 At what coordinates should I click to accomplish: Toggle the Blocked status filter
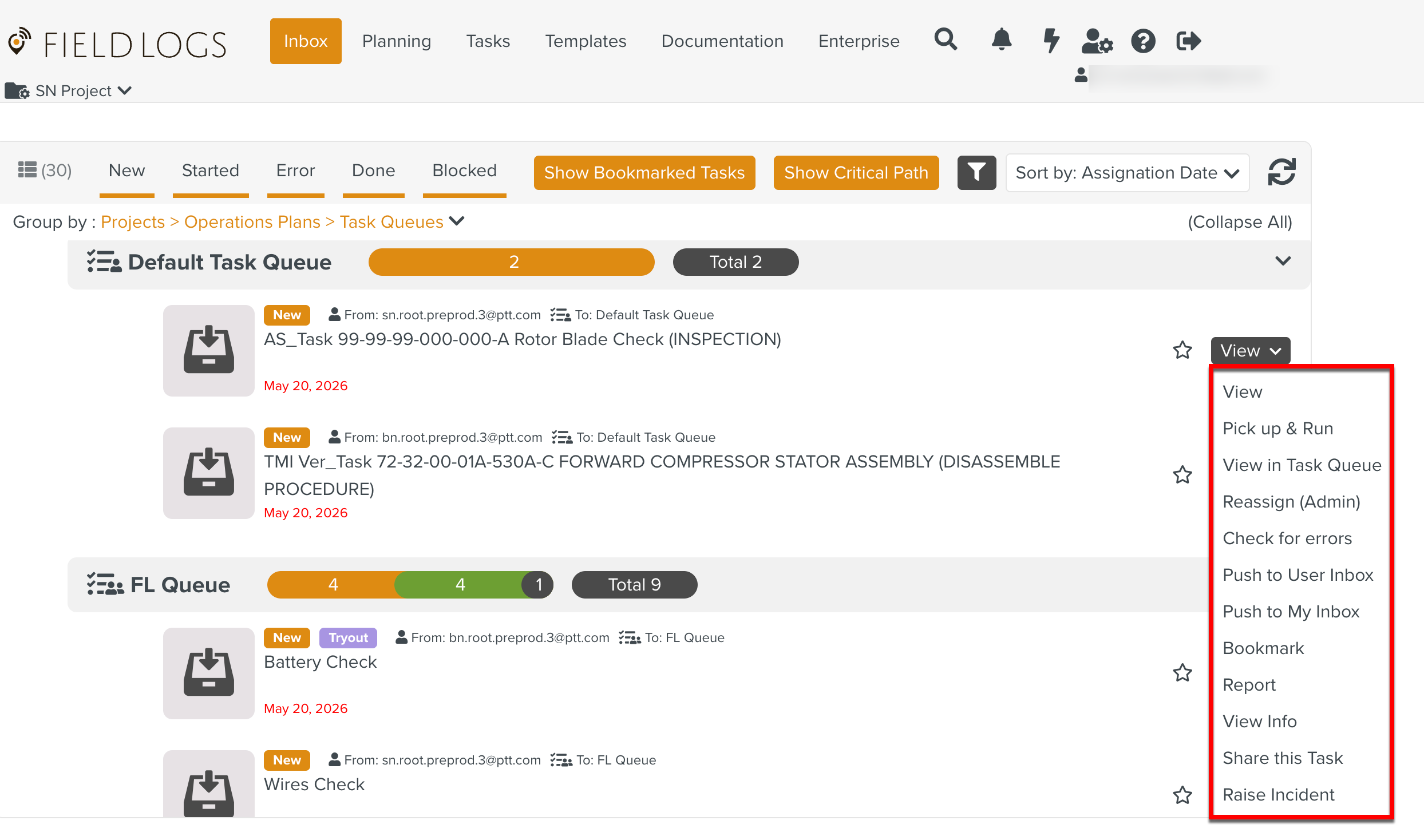[x=464, y=171]
